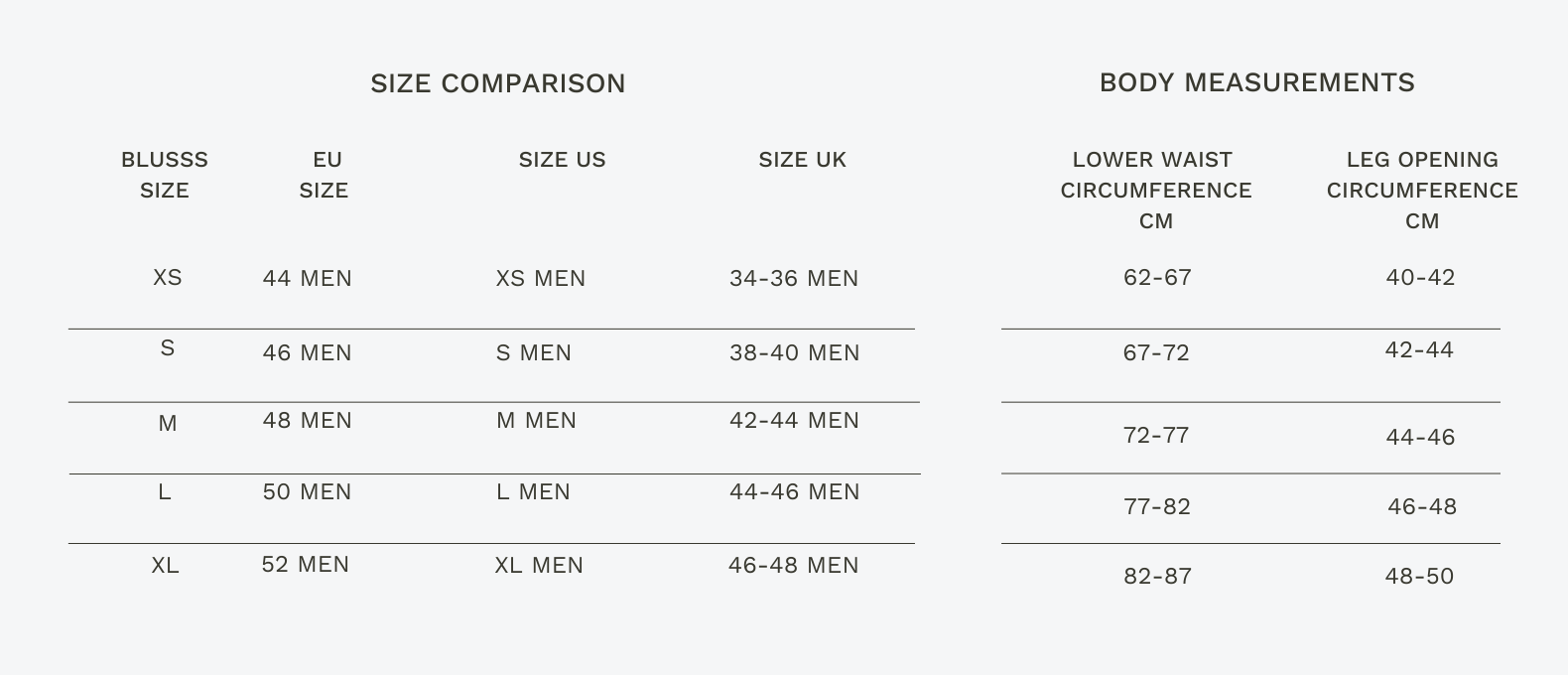
Task: Select the BLUSSS SIZE column header
Action: [x=165, y=175]
